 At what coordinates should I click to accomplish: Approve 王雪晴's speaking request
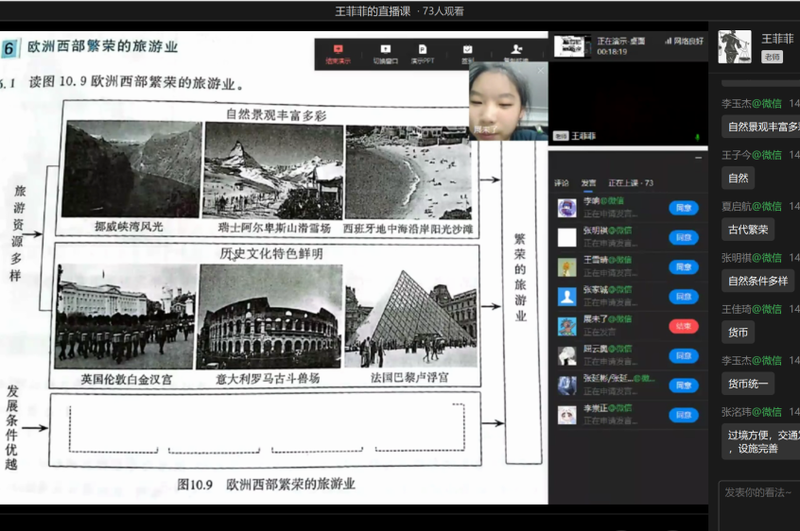(683, 267)
